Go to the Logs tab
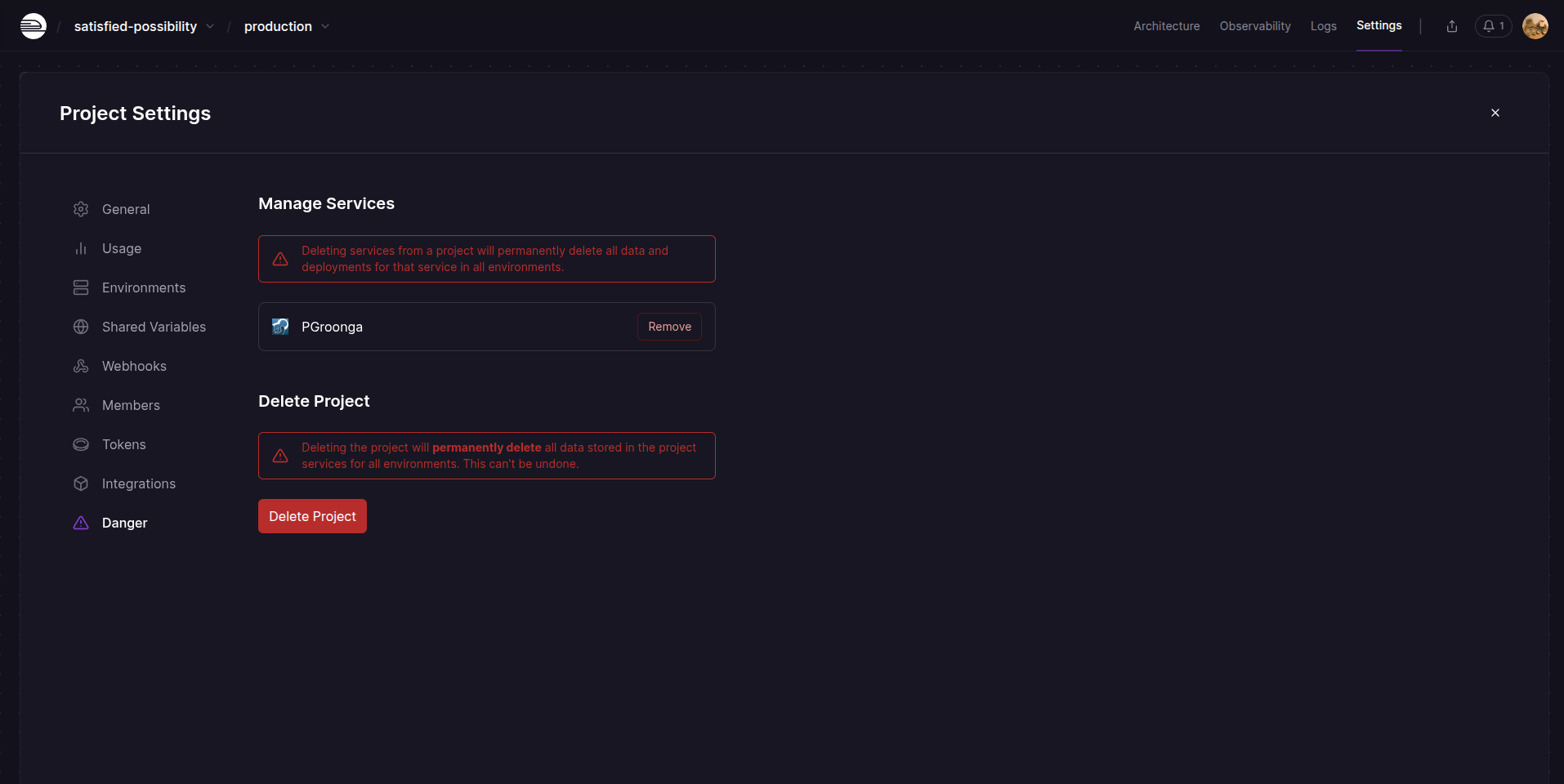The image size is (1564, 784). pyautogui.click(x=1323, y=26)
